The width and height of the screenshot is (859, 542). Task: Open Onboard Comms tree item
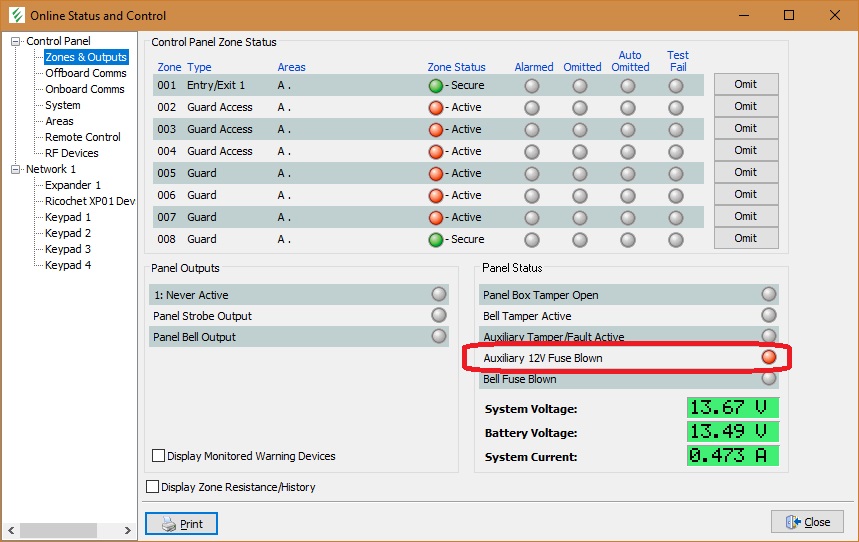[84, 89]
